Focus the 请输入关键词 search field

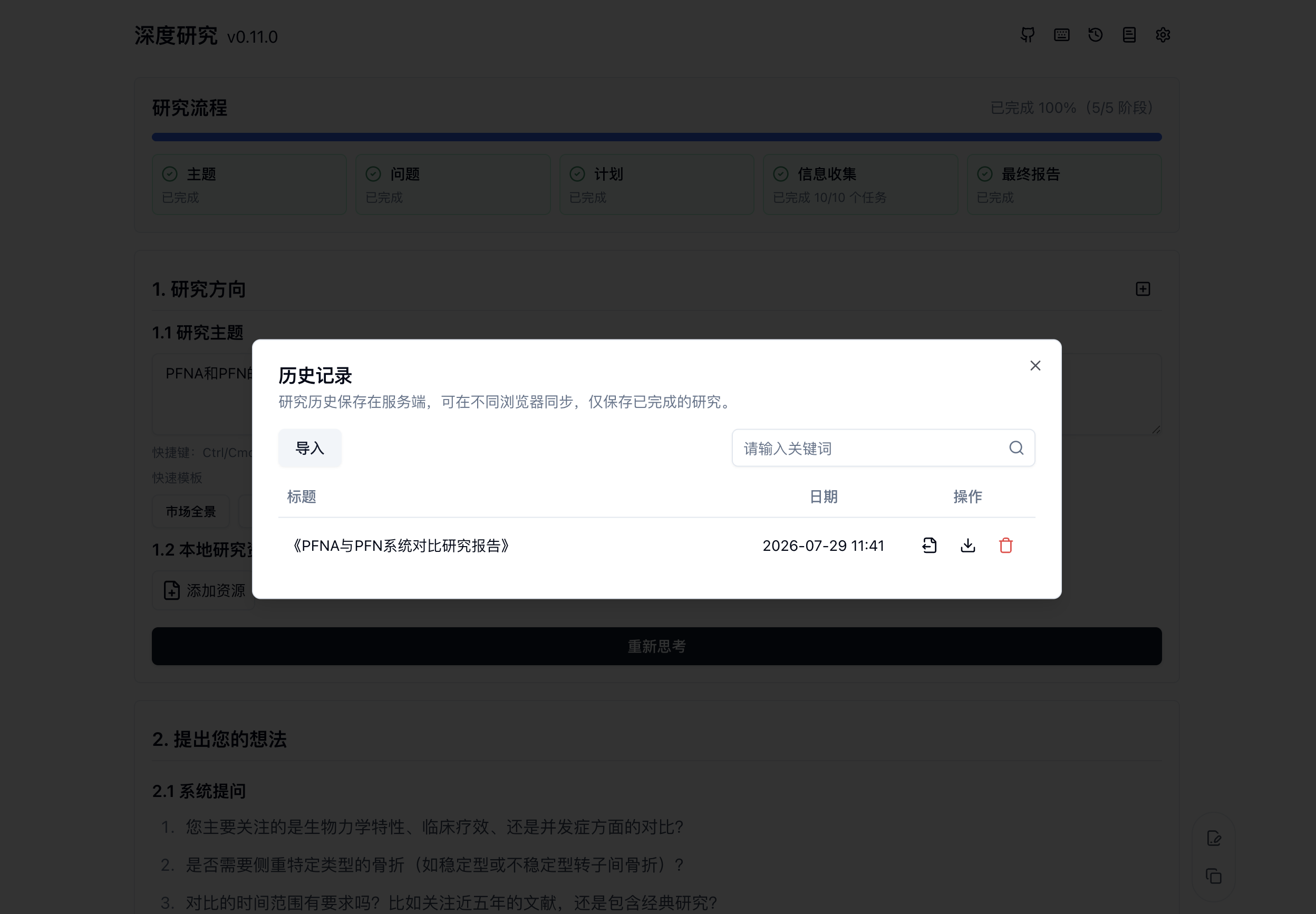point(883,448)
